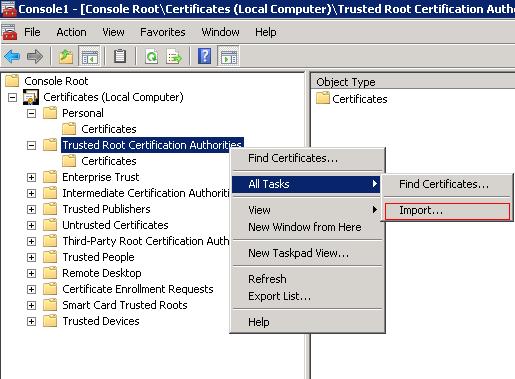Choose Export List... in context menu
Viewport: 515px width, 379px height.
(x=308, y=296)
